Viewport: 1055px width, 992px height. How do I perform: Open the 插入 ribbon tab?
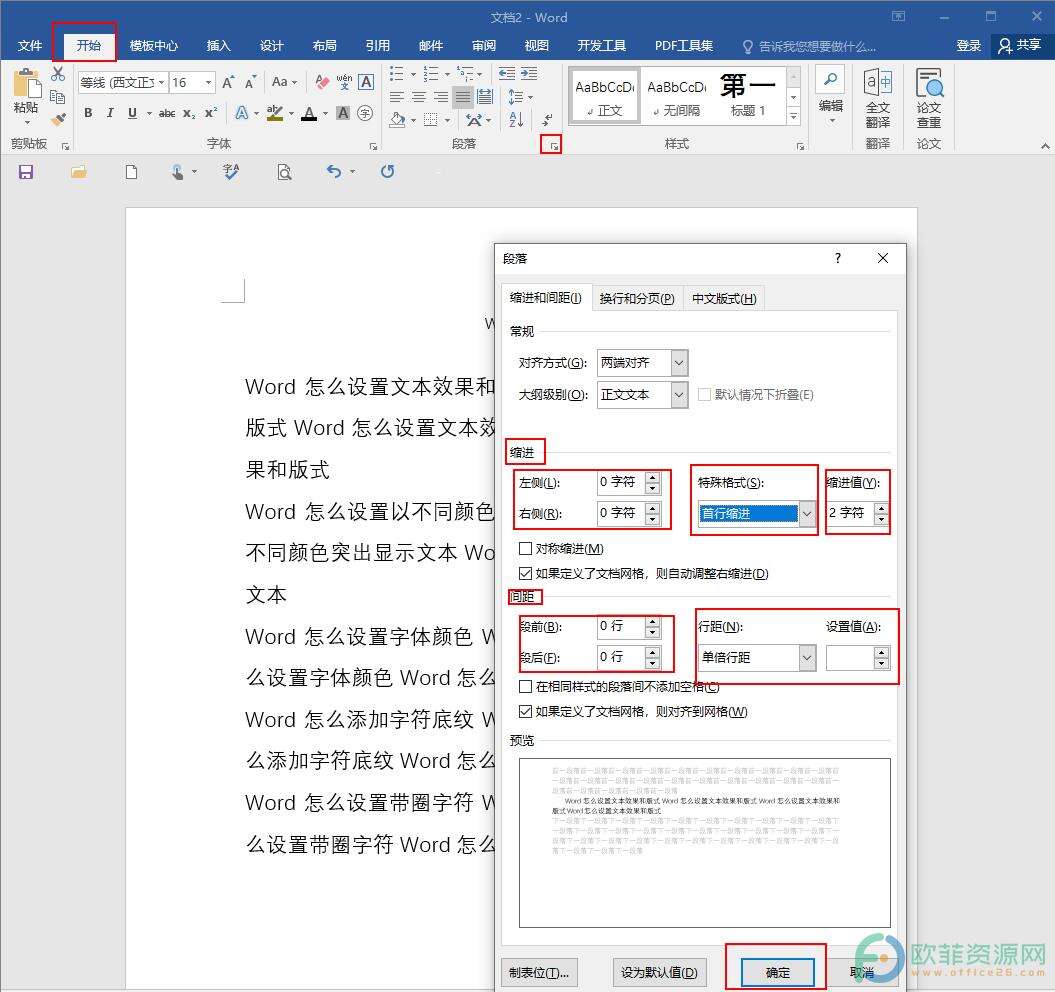[x=218, y=46]
